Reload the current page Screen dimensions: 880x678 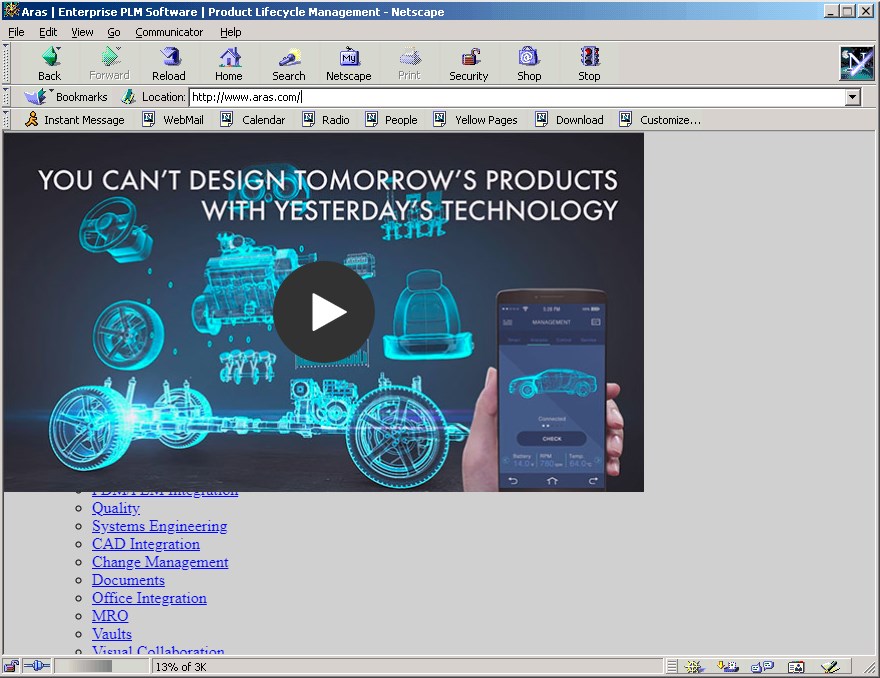coord(168,63)
